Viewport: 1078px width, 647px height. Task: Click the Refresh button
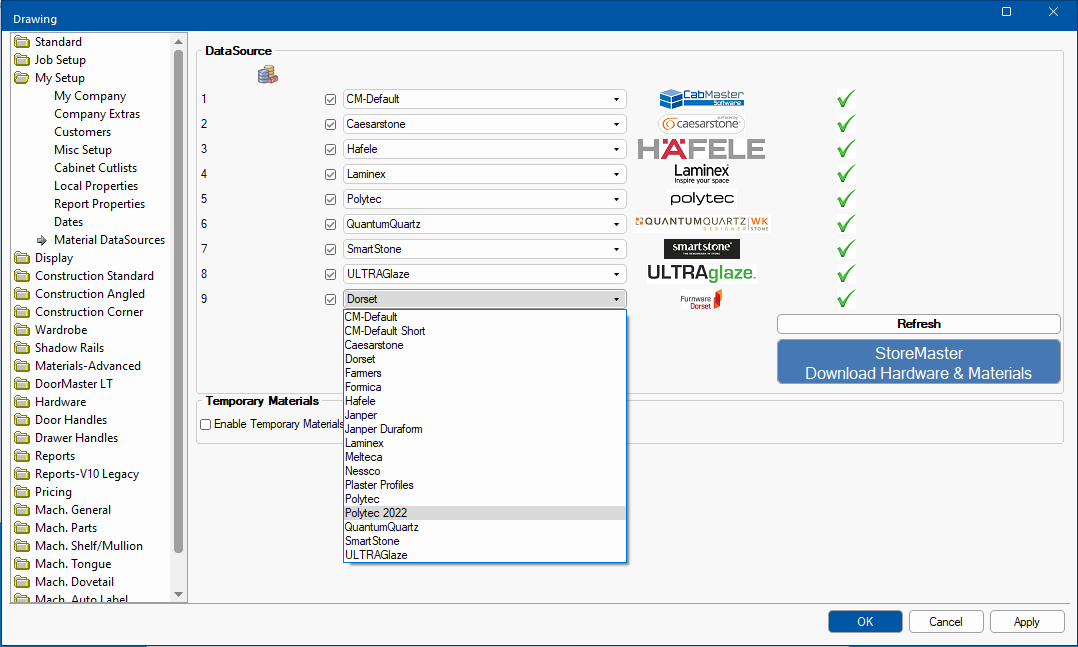coord(918,324)
